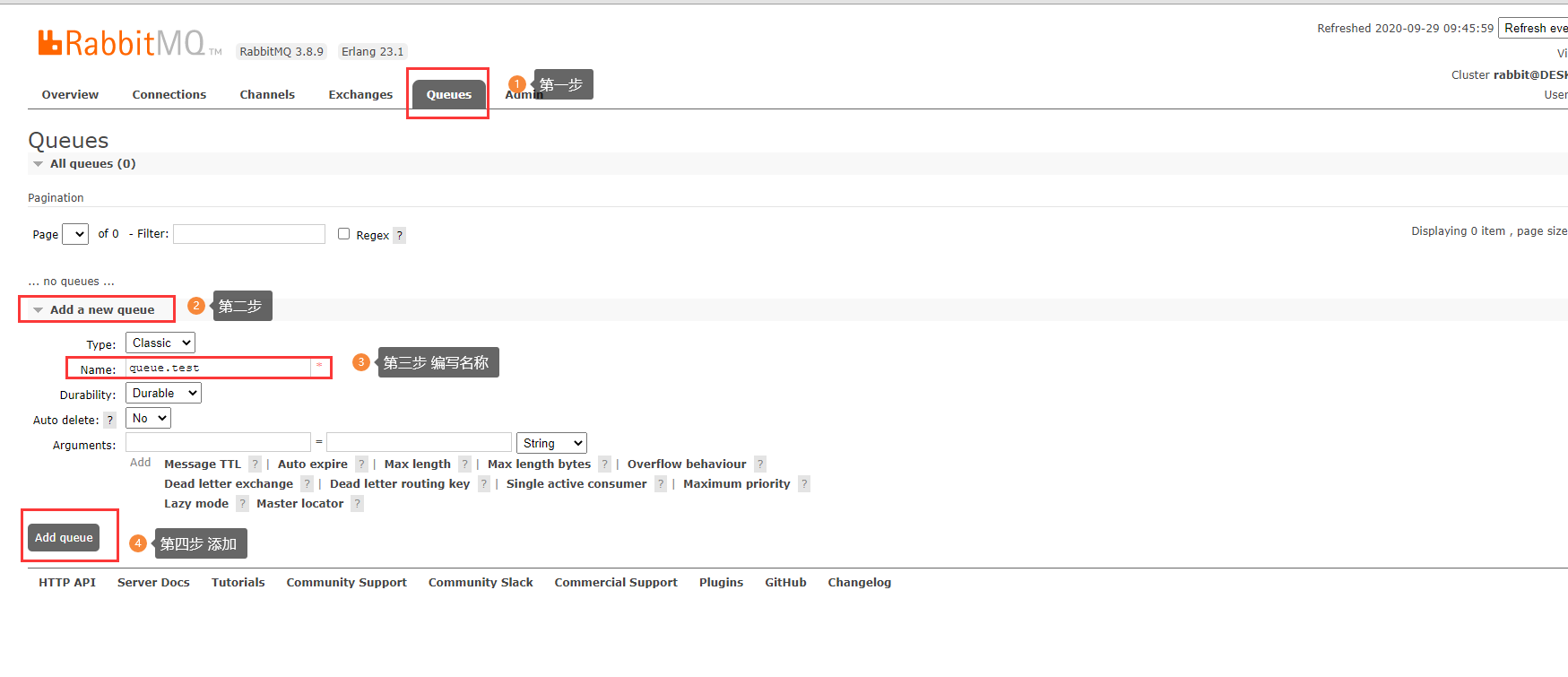Viewport: 1568px width, 677px height.
Task: Open the Changelog footer link
Action: coord(859,582)
